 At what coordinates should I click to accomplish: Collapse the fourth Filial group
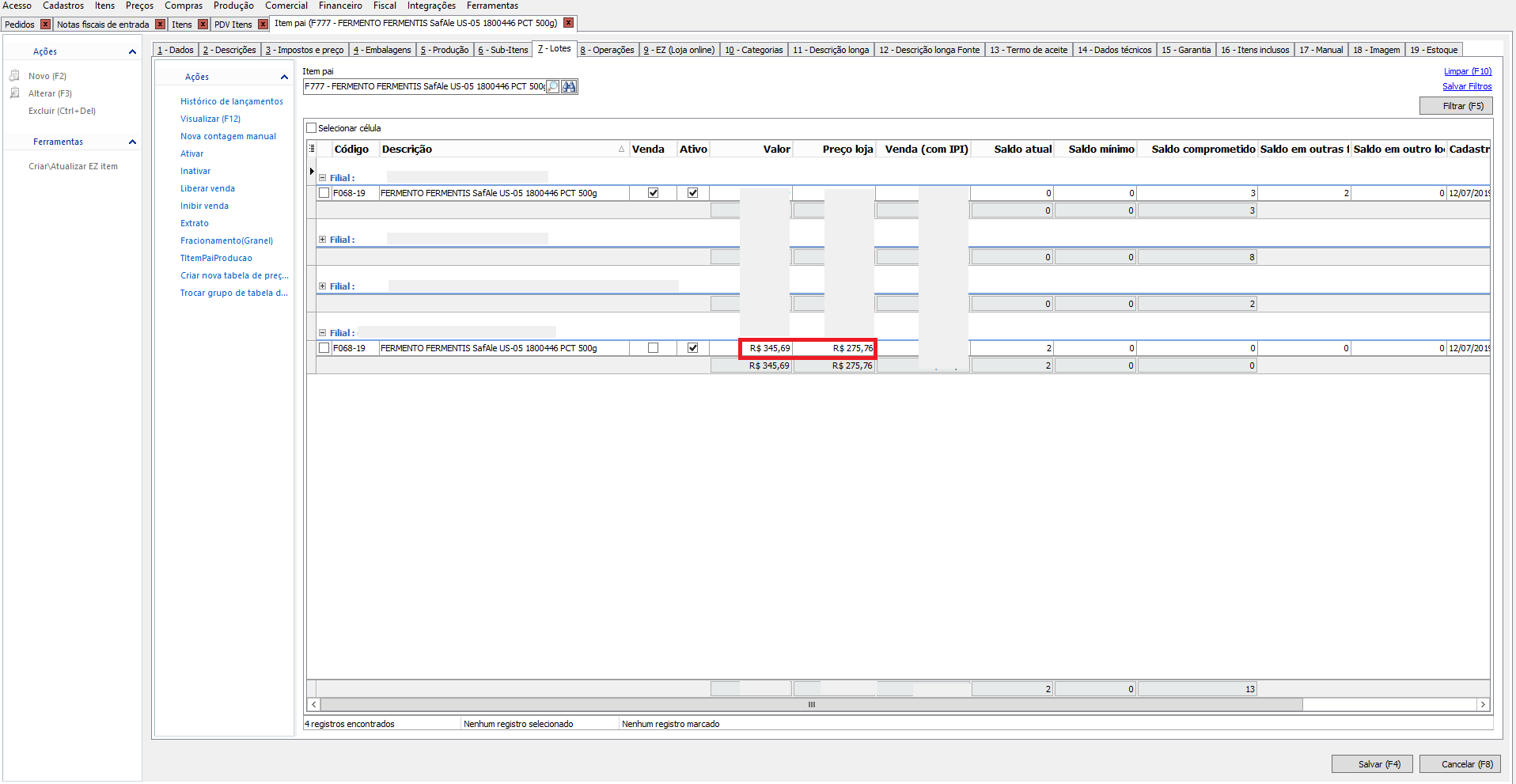pos(322,333)
